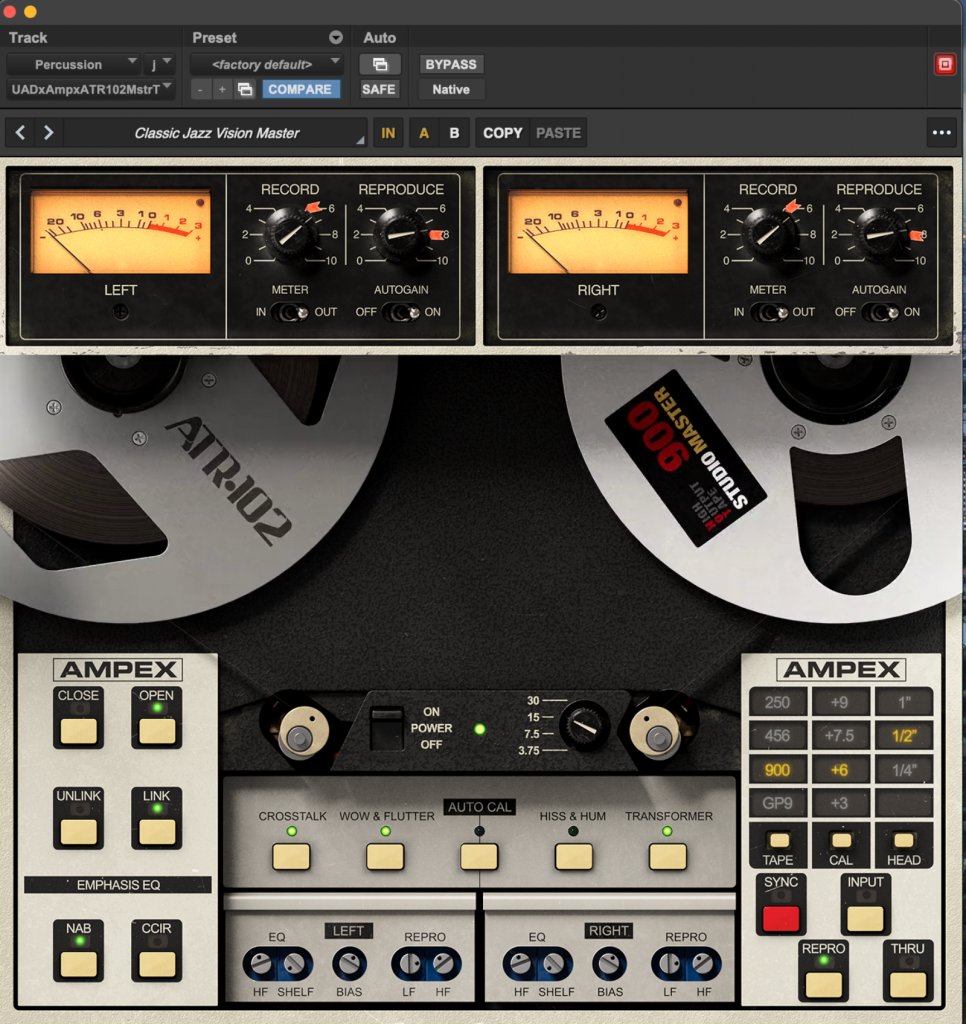
Task: Go to the previous preset with the left arrow
Action: pyautogui.click(x=20, y=133)
